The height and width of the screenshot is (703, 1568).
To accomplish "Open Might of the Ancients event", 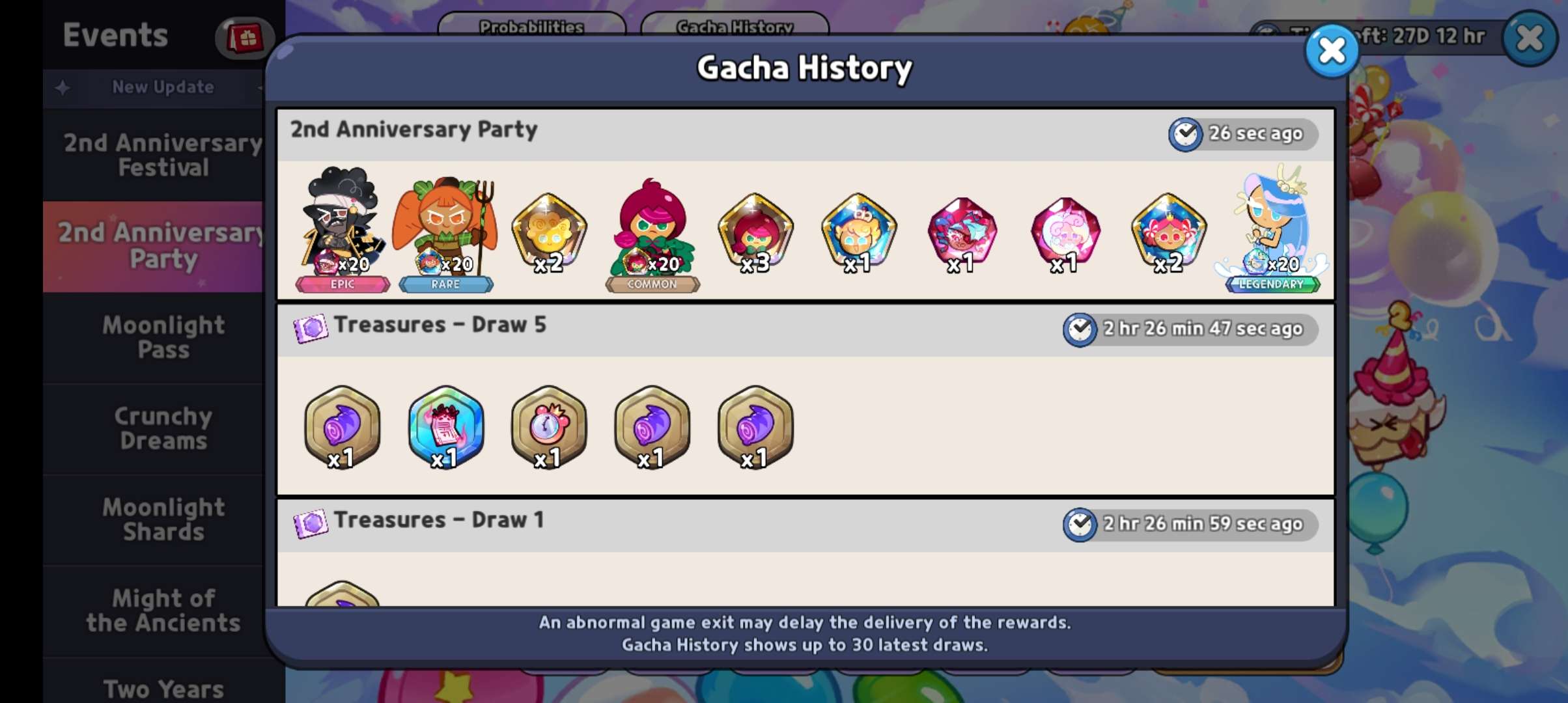I will tap(163, 611).
